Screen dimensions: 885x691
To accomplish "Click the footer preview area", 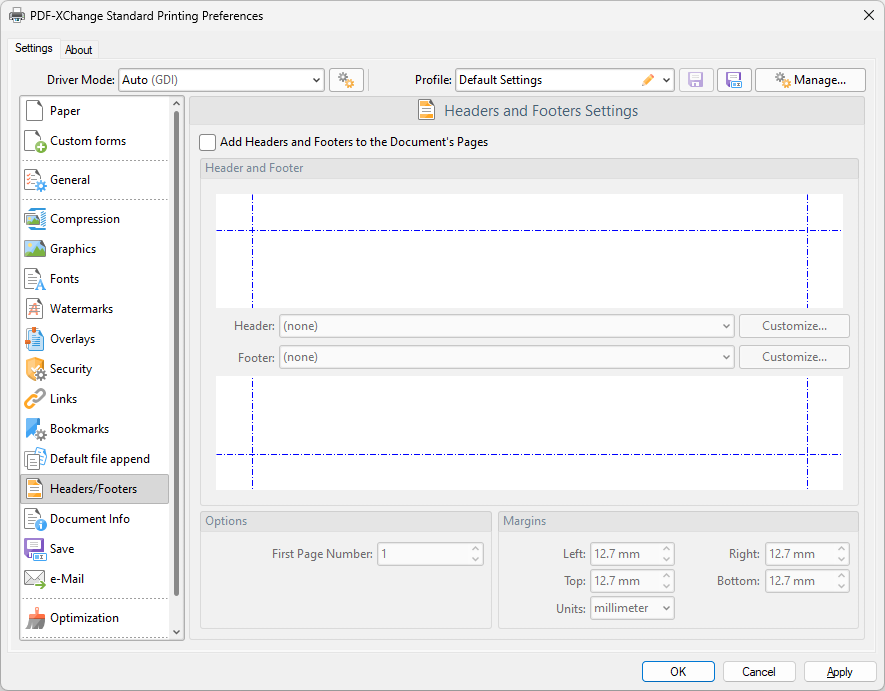I will 529,433.
